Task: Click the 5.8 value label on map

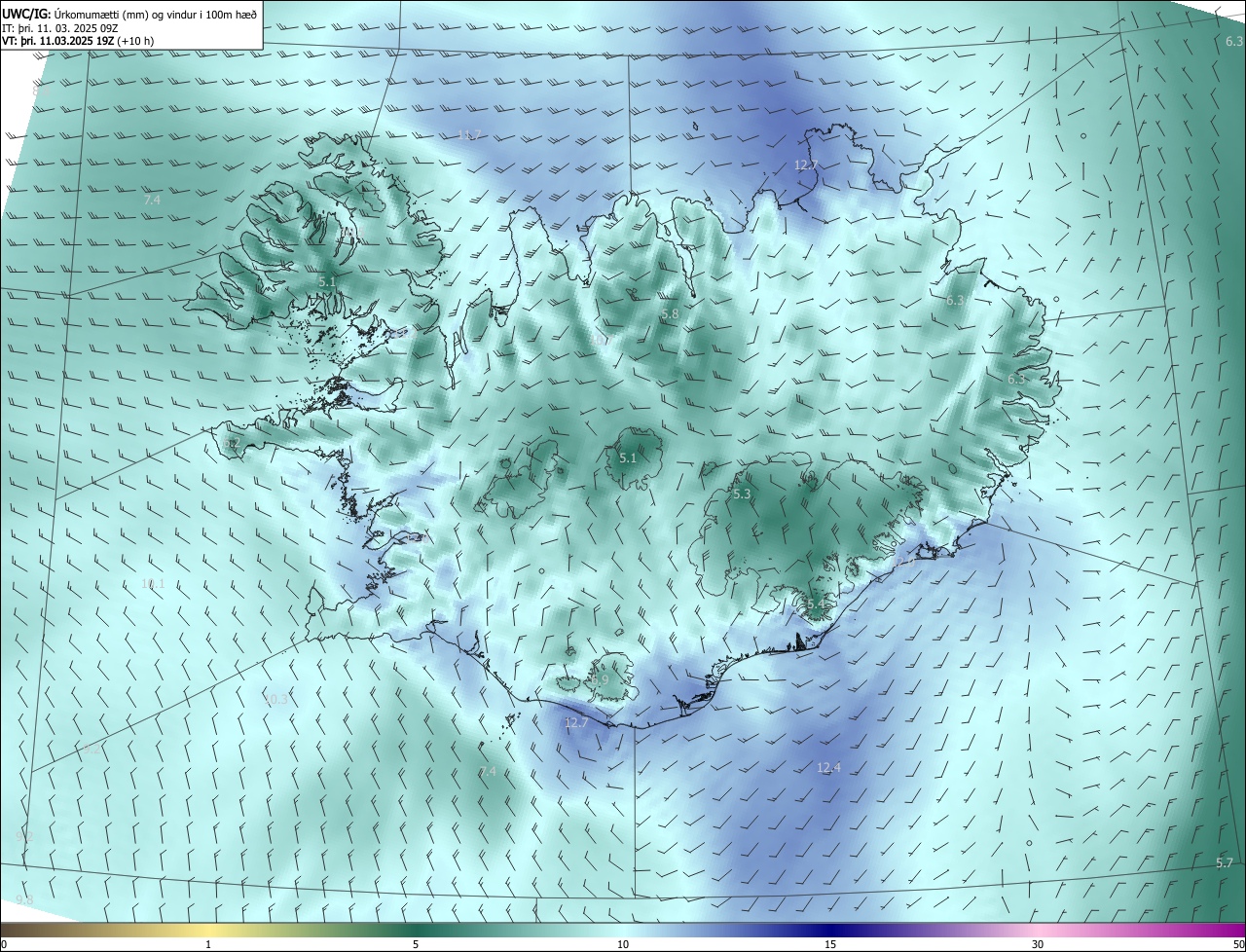Action: coord(670,314)
